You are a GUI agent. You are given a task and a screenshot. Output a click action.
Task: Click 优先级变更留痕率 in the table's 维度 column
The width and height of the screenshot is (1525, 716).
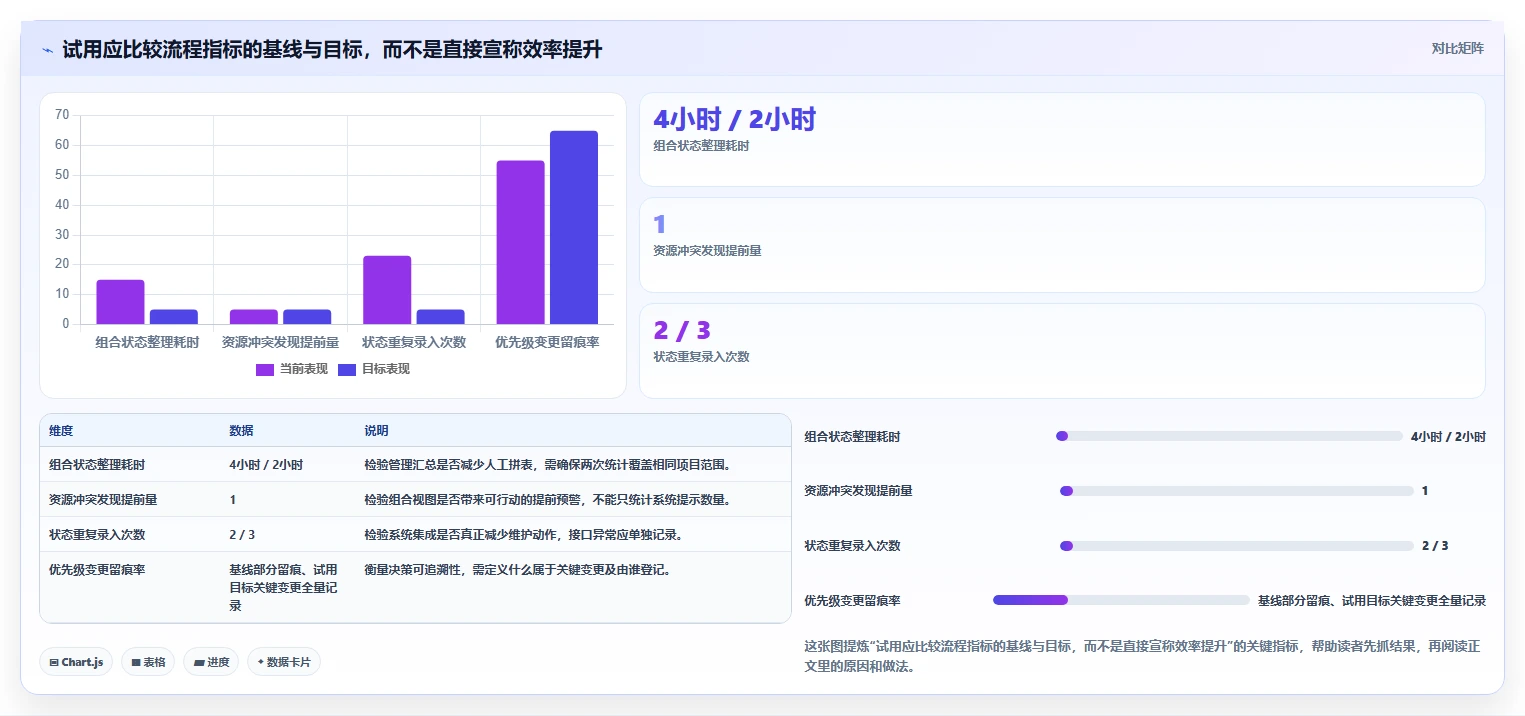pyautogui.click(x=97, y=570)
